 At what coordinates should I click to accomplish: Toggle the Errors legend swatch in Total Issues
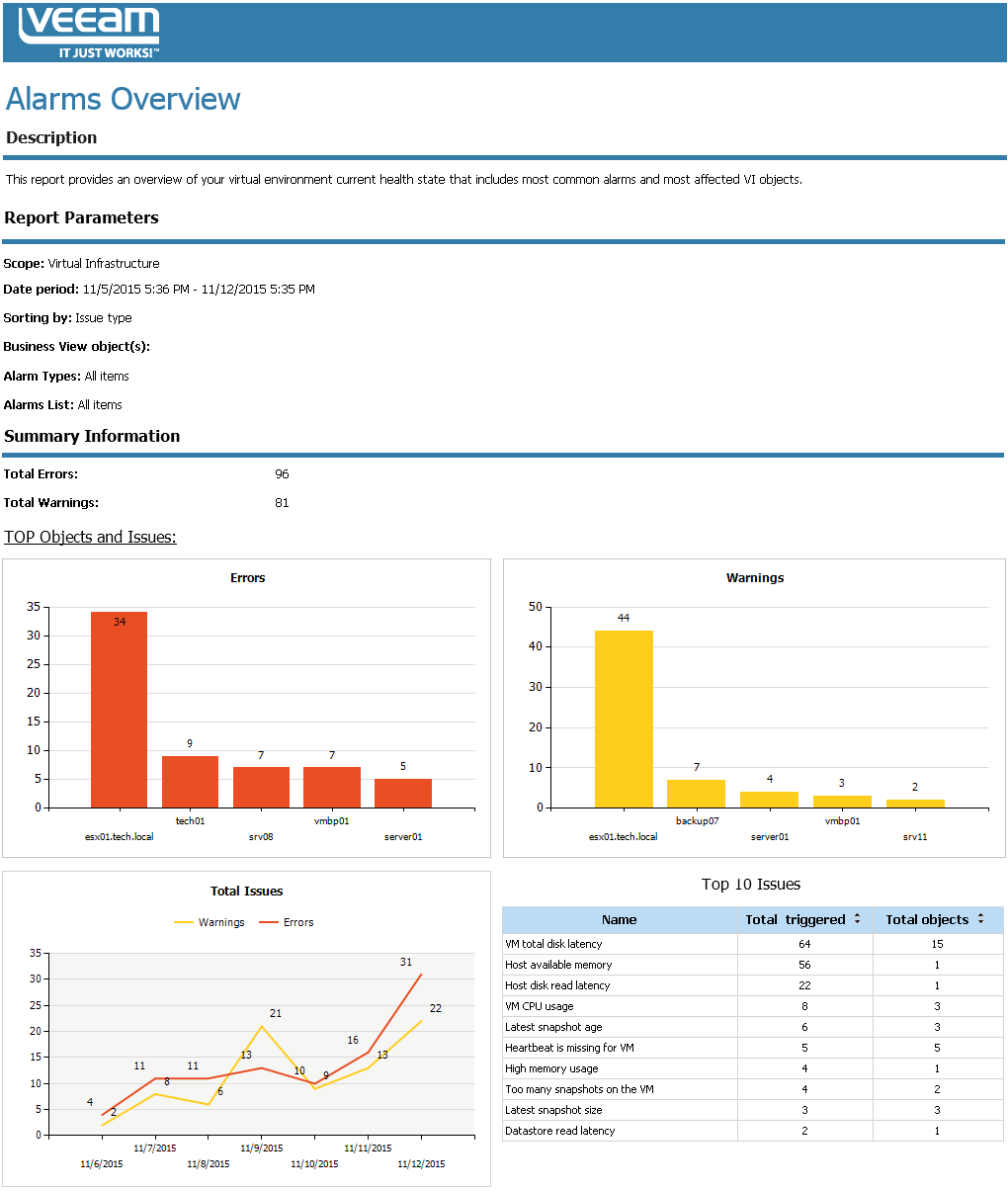click(x=269, y=922)
